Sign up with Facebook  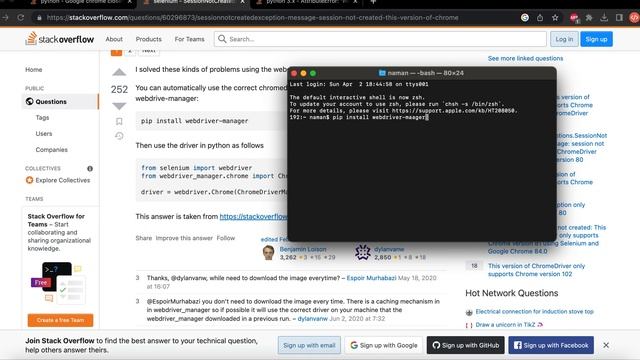point(551,345)
